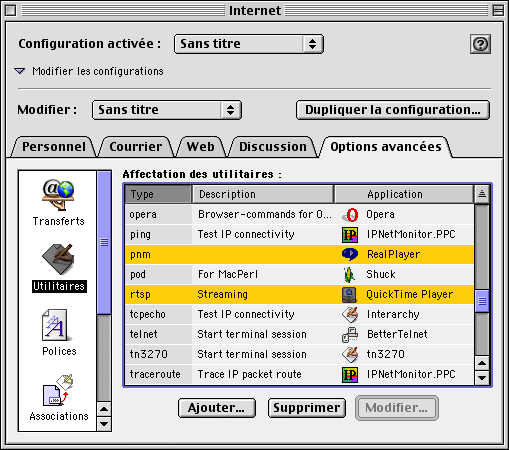Switch to the Courrier tab

click(136, 147)
